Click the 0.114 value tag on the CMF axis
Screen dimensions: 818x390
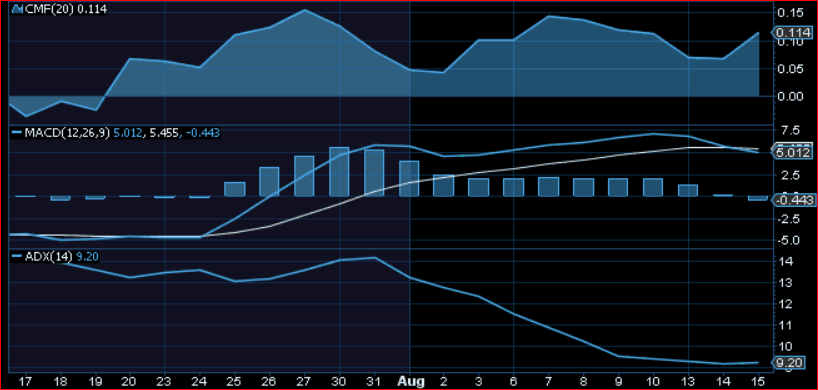(793, 32)
